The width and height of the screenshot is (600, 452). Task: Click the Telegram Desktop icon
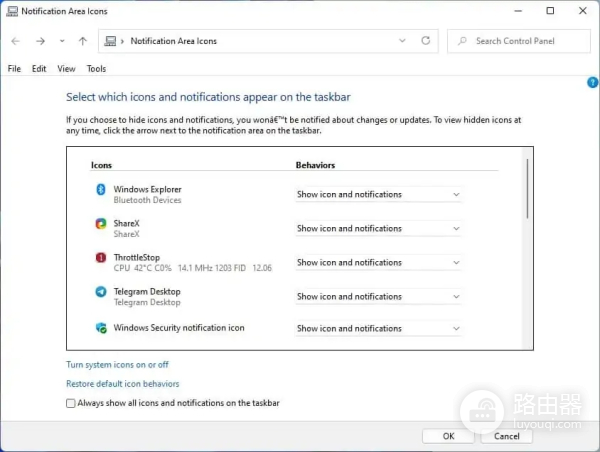(100, 292)
